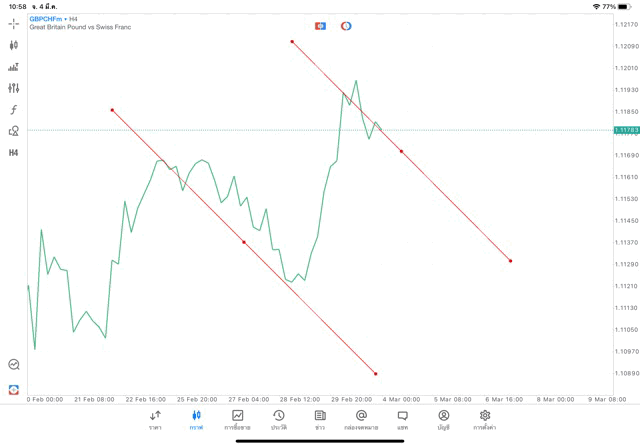Toggle the red-blue trade panel button
The height and width of the screenshot is (447, 640).
pyautogui.click(x=320, y=26)
